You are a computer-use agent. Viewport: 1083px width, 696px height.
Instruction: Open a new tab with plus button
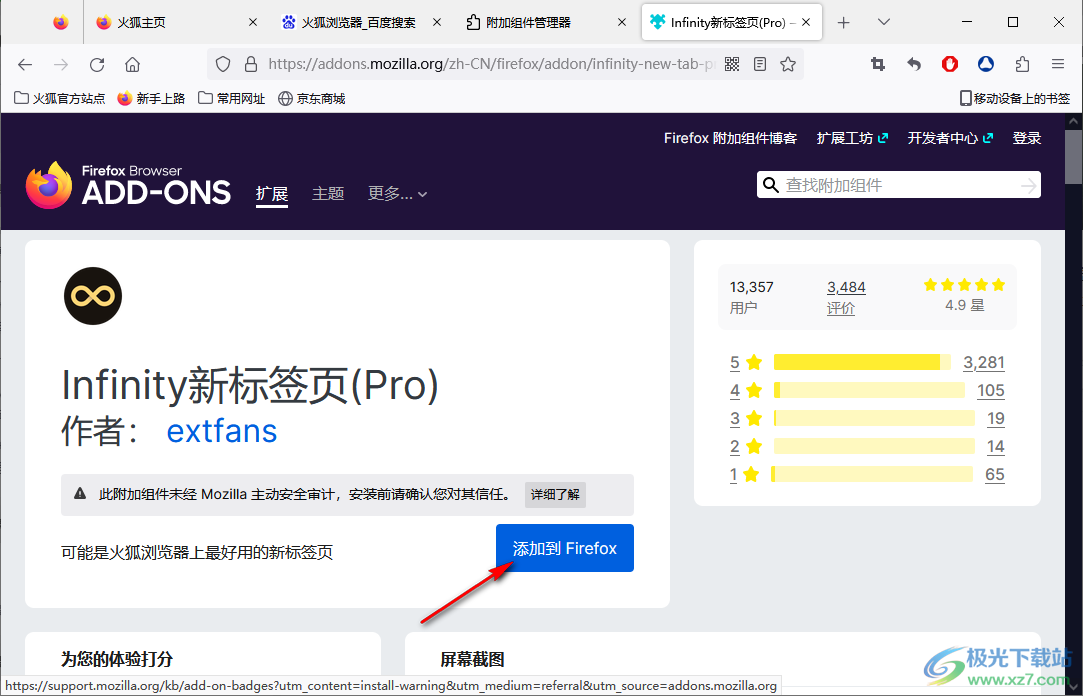[x=843, y=23]
